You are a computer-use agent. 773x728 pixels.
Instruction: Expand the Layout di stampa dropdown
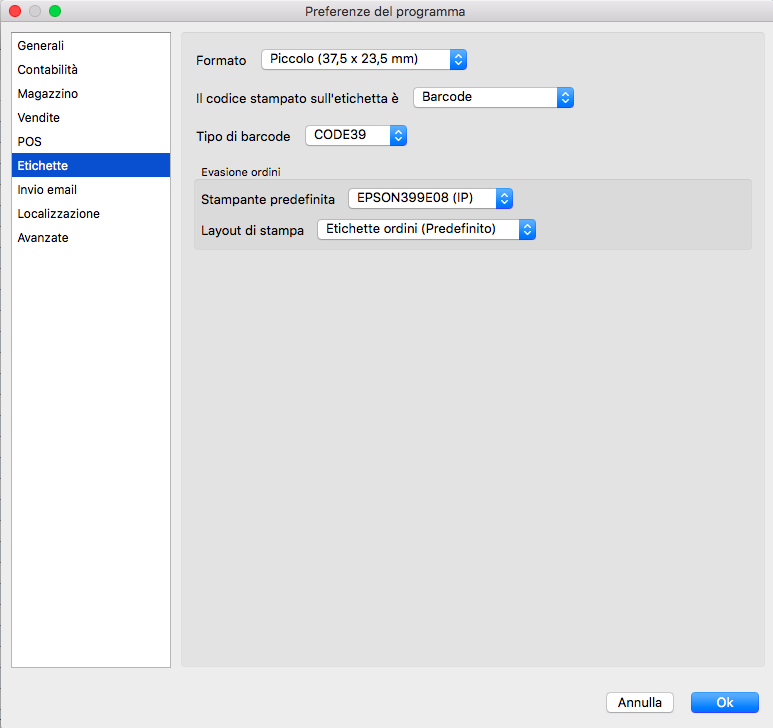(426, 229)
